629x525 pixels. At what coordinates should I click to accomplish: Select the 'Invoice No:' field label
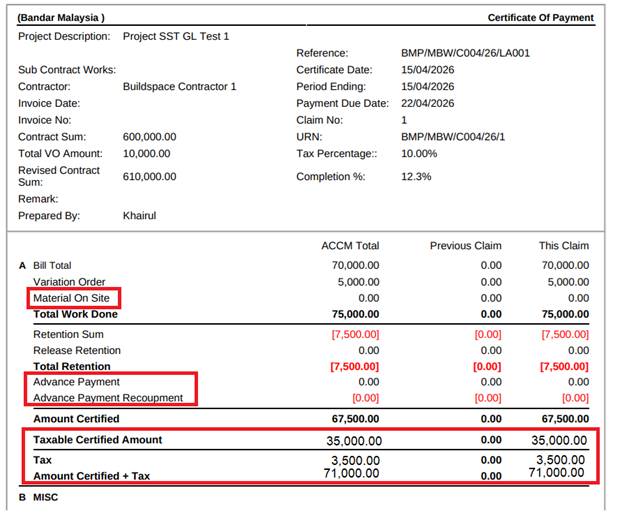pyautogui.click(x=45, y=120)
